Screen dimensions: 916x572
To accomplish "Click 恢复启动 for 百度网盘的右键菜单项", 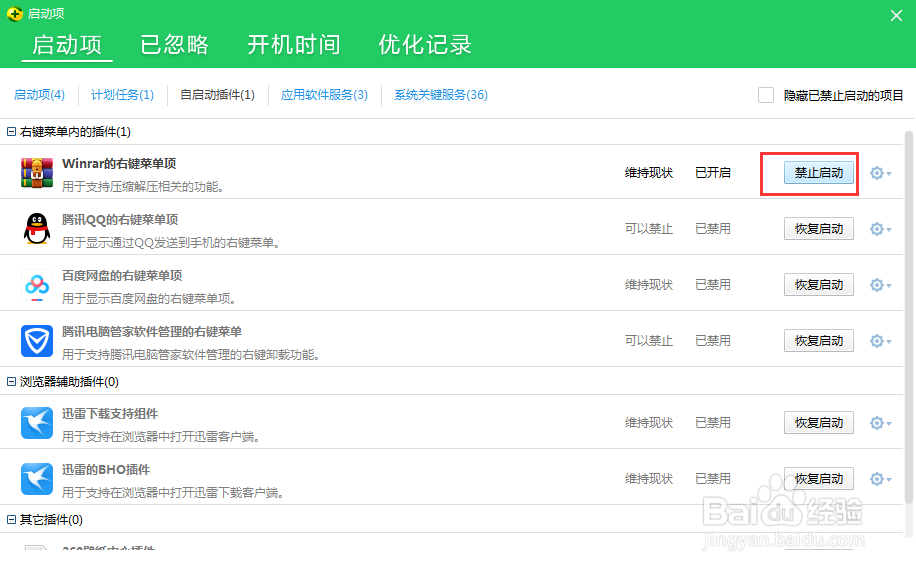I will pos(818,285).
